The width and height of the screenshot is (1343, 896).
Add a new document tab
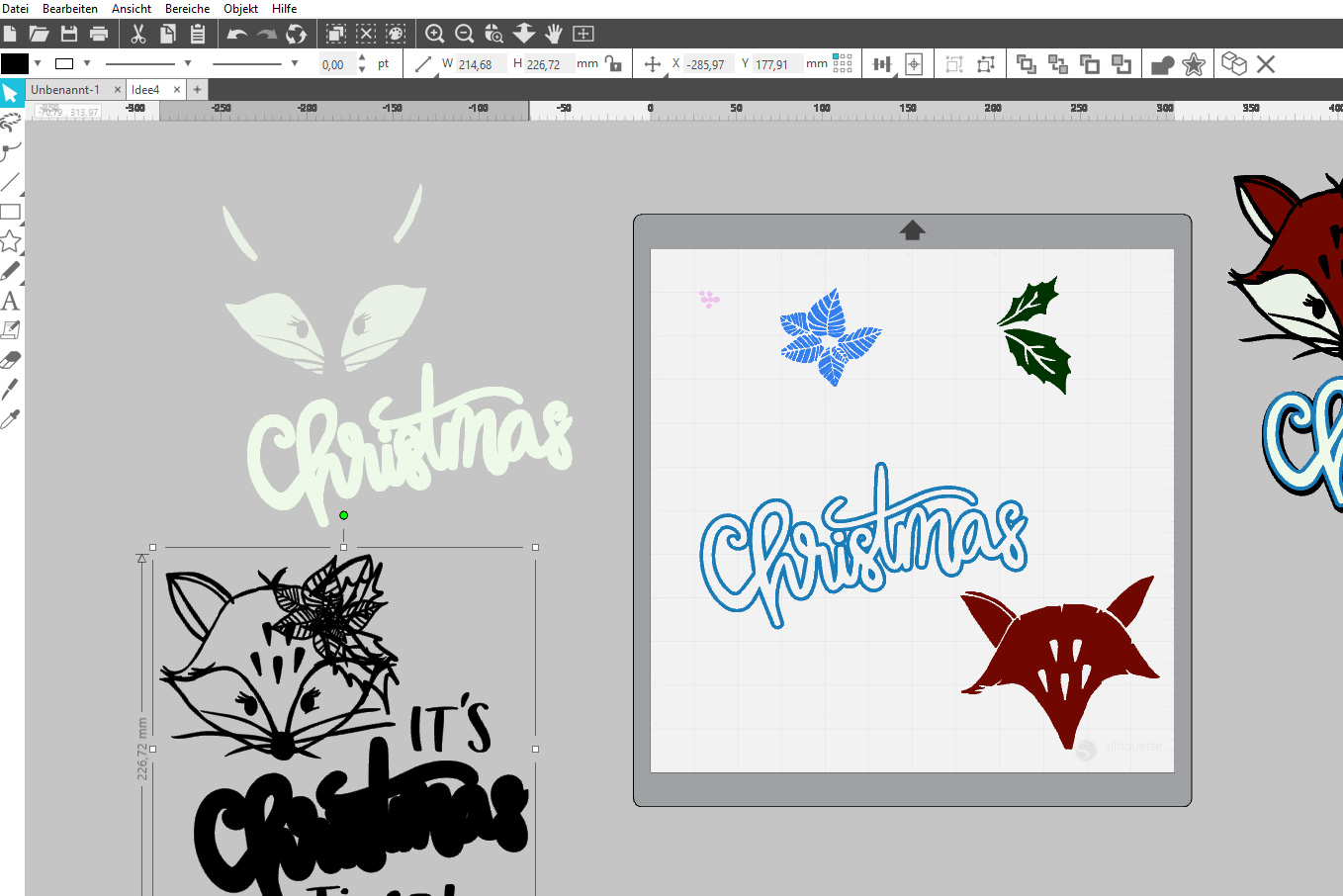(197, 89)
